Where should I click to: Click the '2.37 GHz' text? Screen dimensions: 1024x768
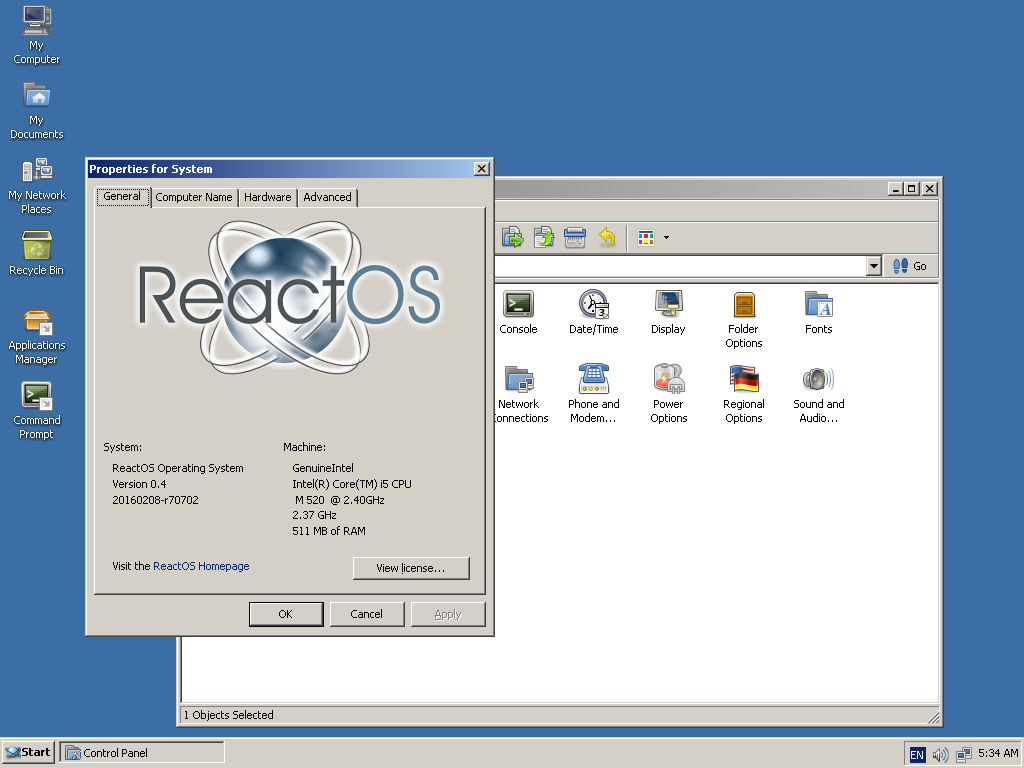(x=315, y=515)
